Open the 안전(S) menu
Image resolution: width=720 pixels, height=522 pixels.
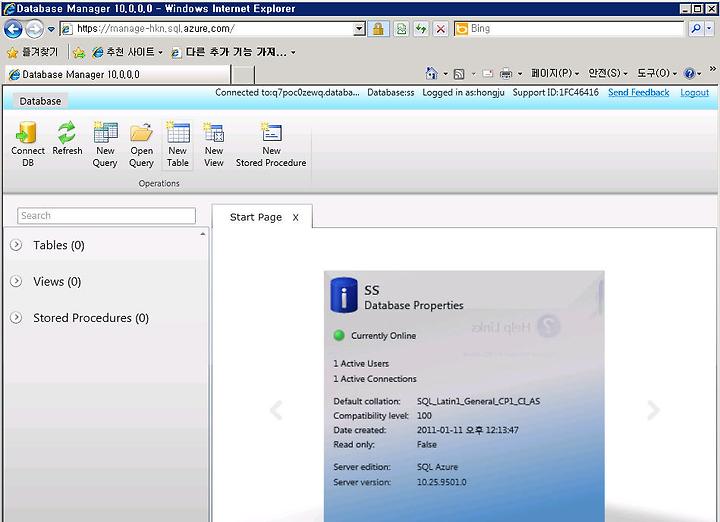click(608, 73)
